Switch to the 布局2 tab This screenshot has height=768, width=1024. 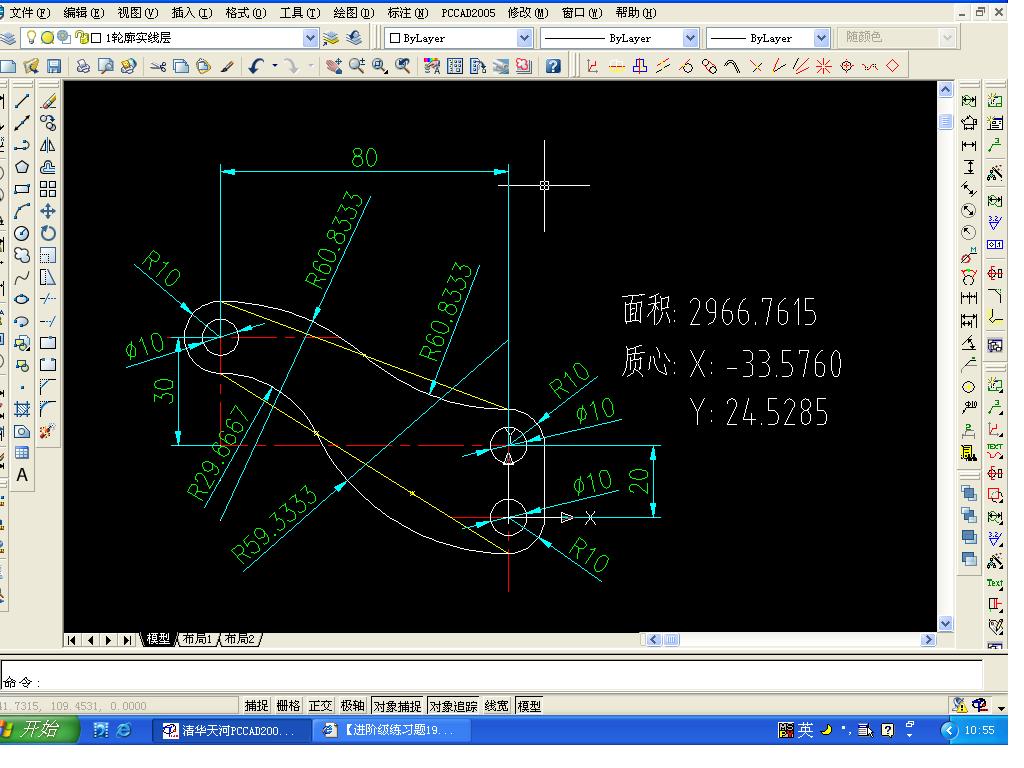coord(240,639)
